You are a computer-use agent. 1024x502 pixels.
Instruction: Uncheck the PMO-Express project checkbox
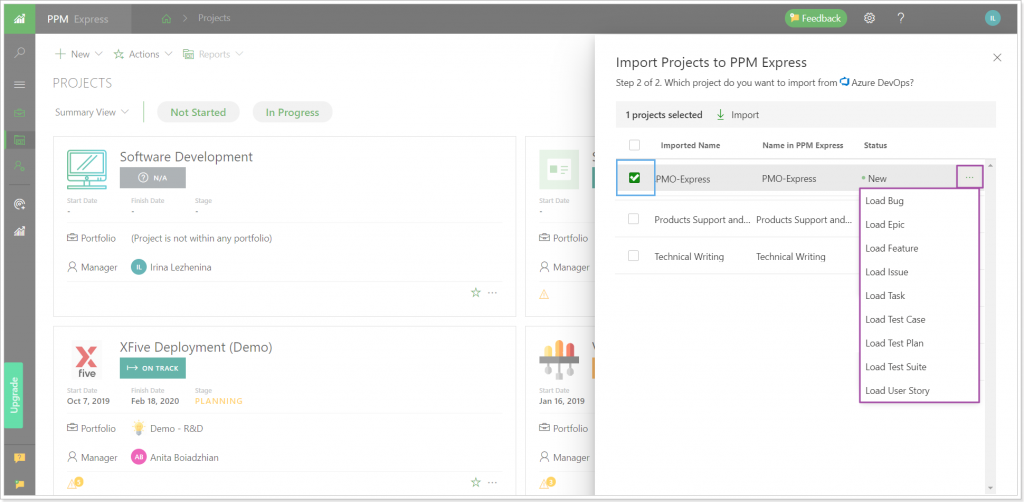click(x=633, y=178)
